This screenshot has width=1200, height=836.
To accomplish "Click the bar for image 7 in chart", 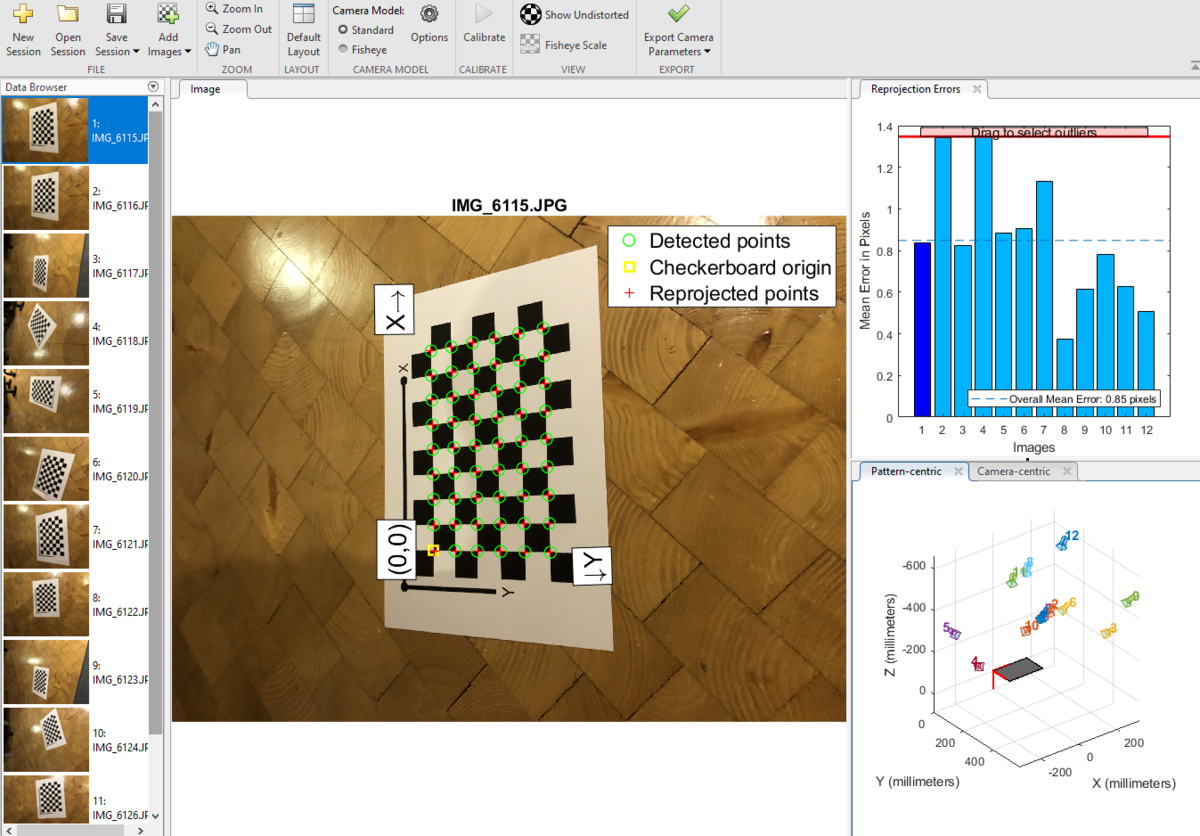I will 1044,299.
